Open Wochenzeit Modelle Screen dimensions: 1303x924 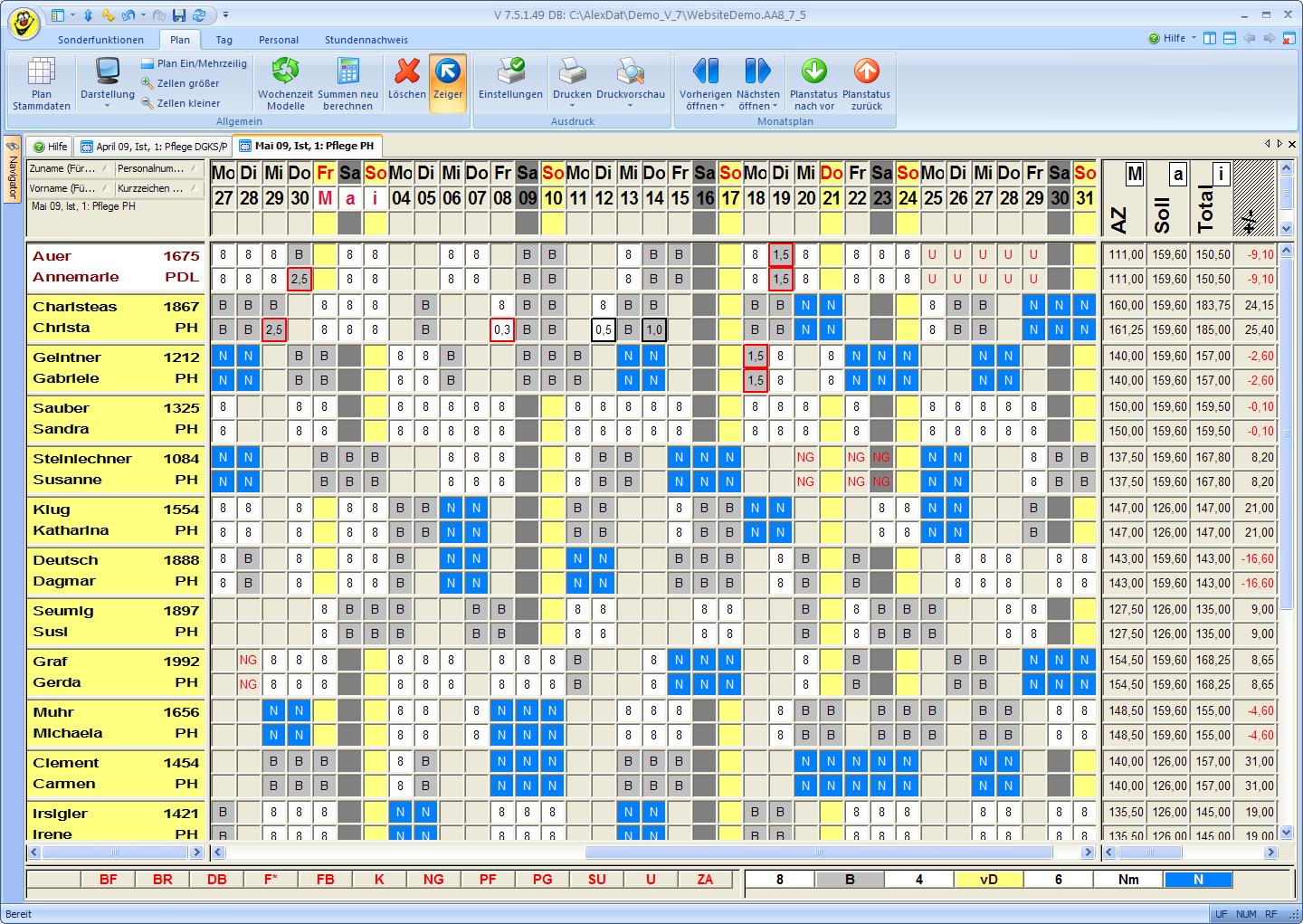pyautogui.click(x=285, y=83)
